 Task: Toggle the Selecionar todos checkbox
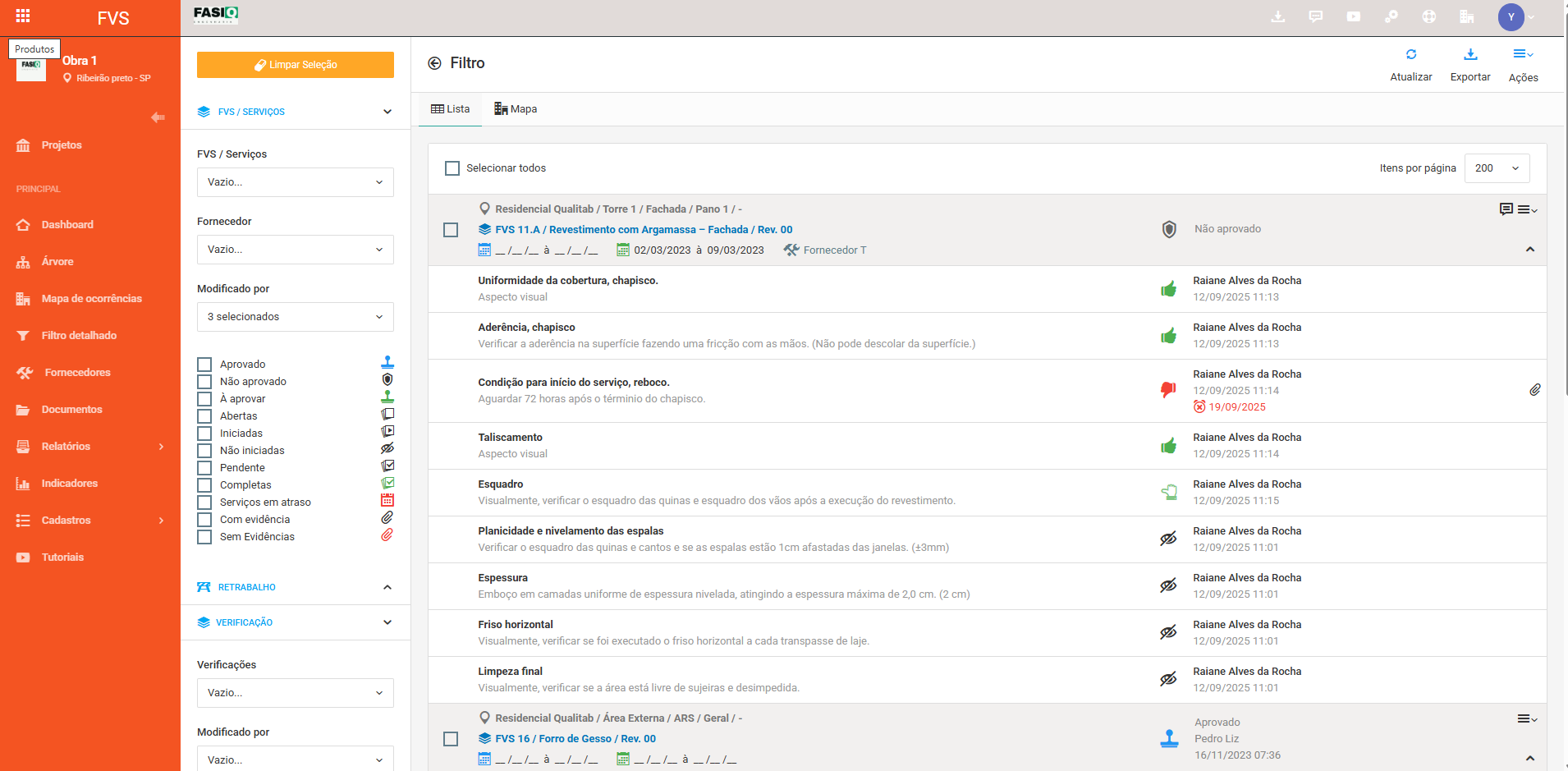(452, 168)
